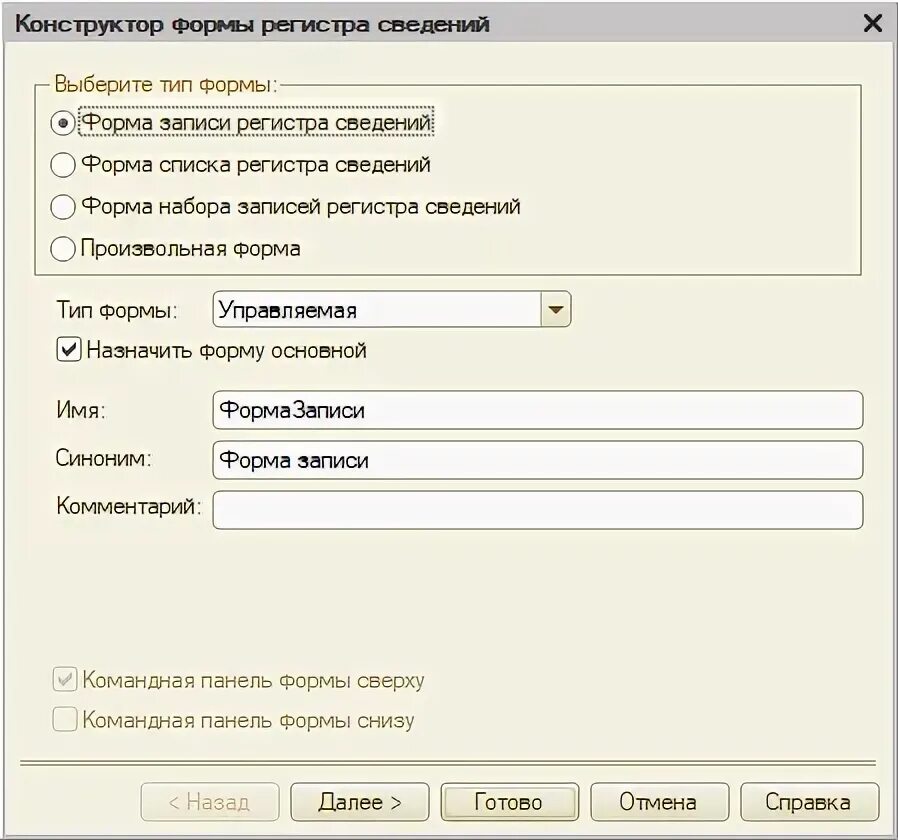Click the 'Тип формы:' label
This screenshot has height=840, width=898.
click(x=117, y=310)
